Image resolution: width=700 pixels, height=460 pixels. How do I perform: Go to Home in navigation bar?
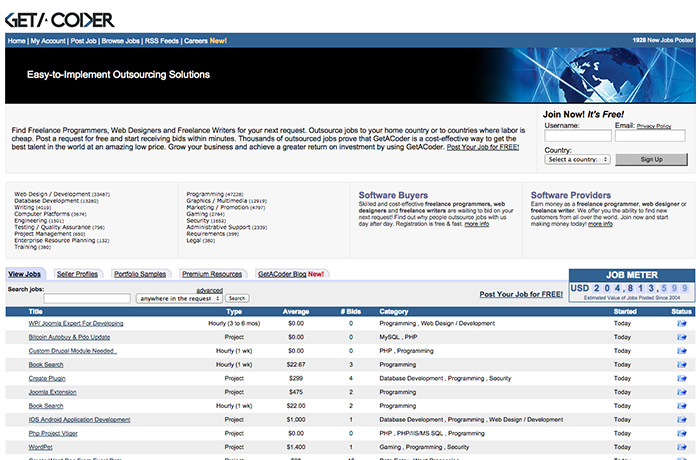pyautogui.click(x=17, y=41)
